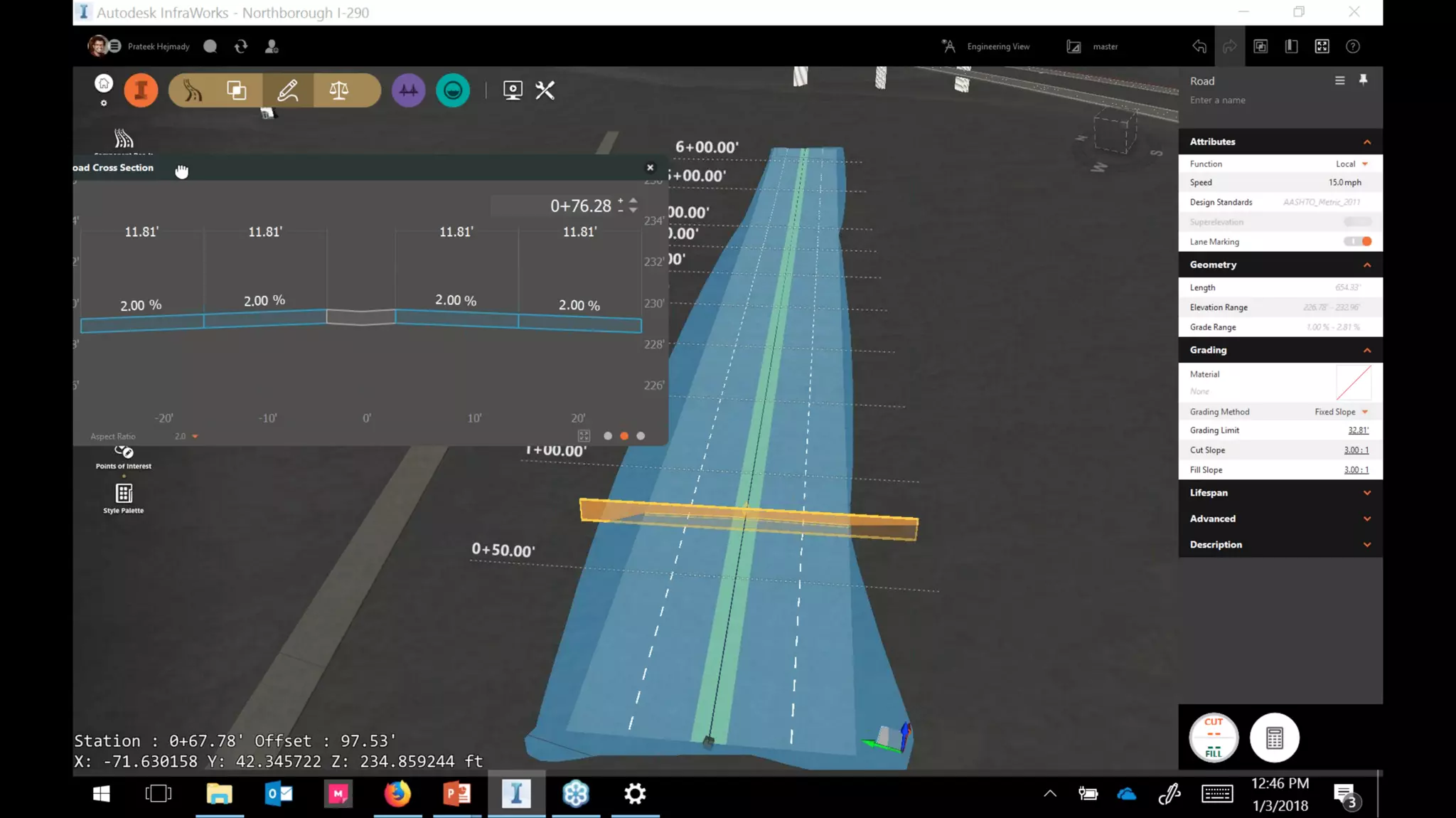The height and width of the screenshot is (818, 1456).
Task: Open the calculator quantities button
Action: [1275, 738]
